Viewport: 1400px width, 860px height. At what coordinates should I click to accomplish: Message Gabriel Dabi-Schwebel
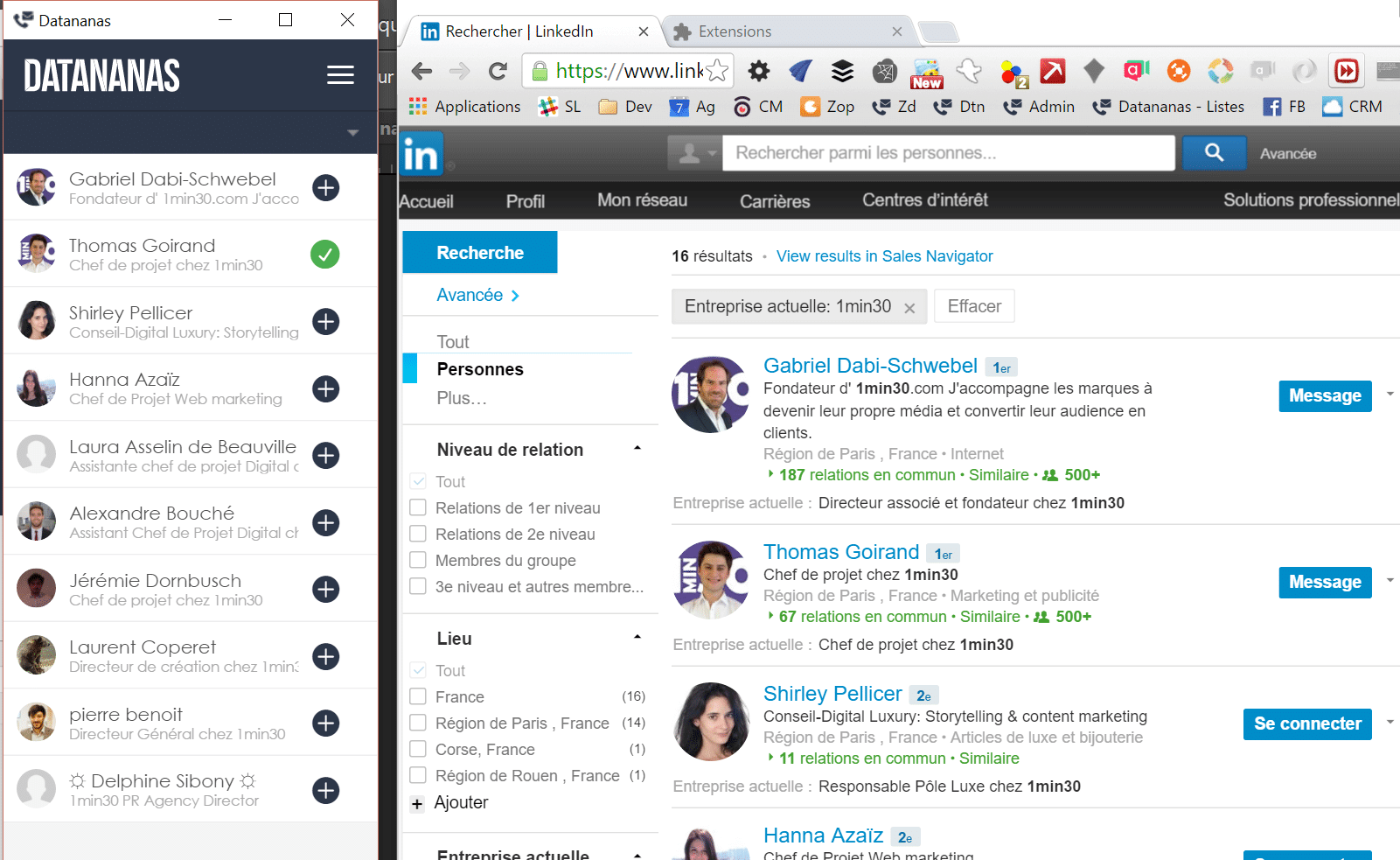click(1325, 395)
